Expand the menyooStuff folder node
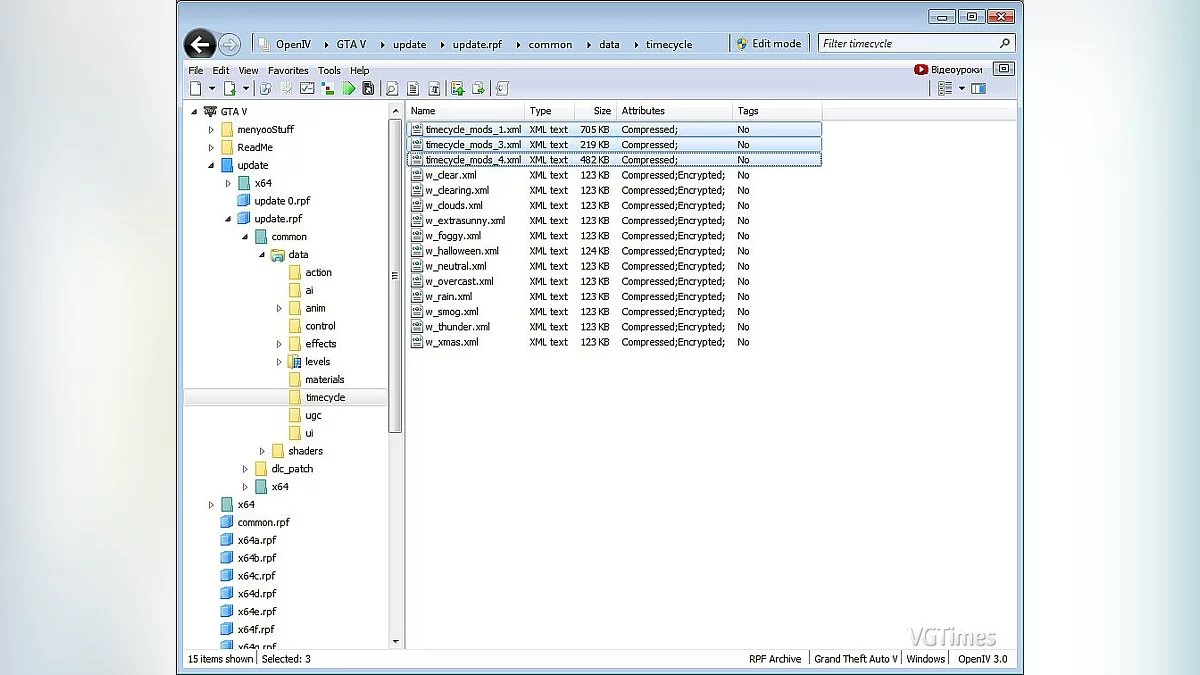1200x675 pixels. tap(211, 130)
